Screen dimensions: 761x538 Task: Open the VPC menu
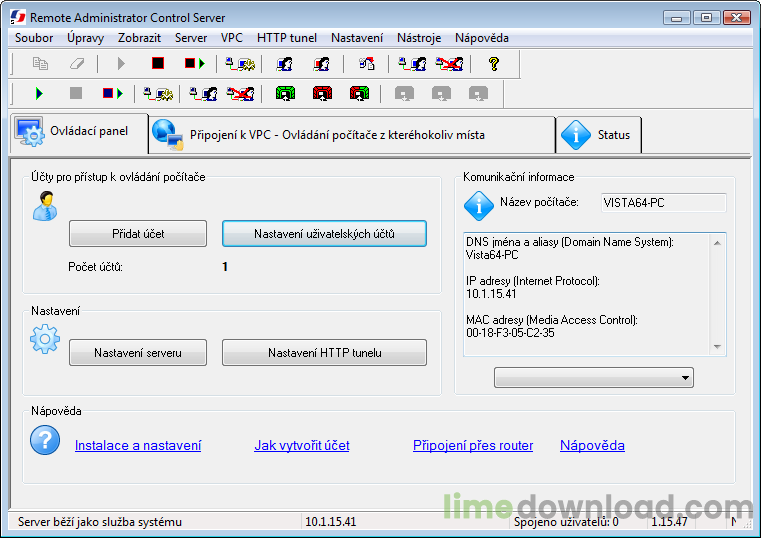pos(232,38)
